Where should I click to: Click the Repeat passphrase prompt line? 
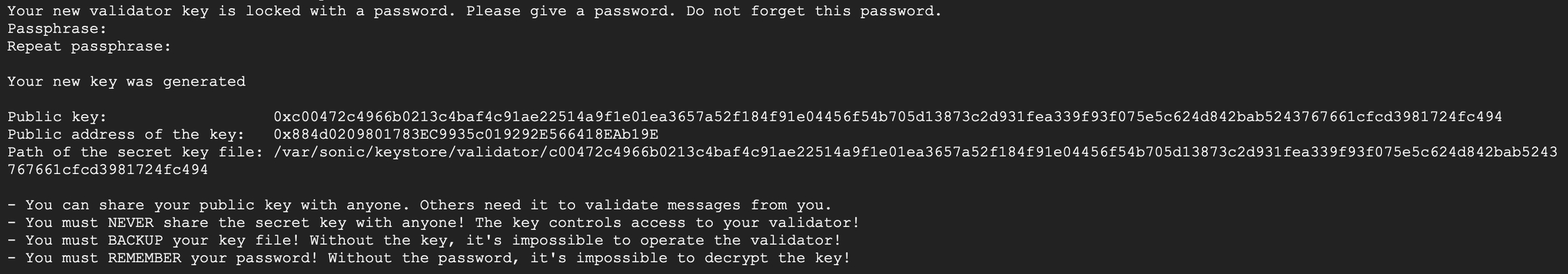(x=89, y=46)
